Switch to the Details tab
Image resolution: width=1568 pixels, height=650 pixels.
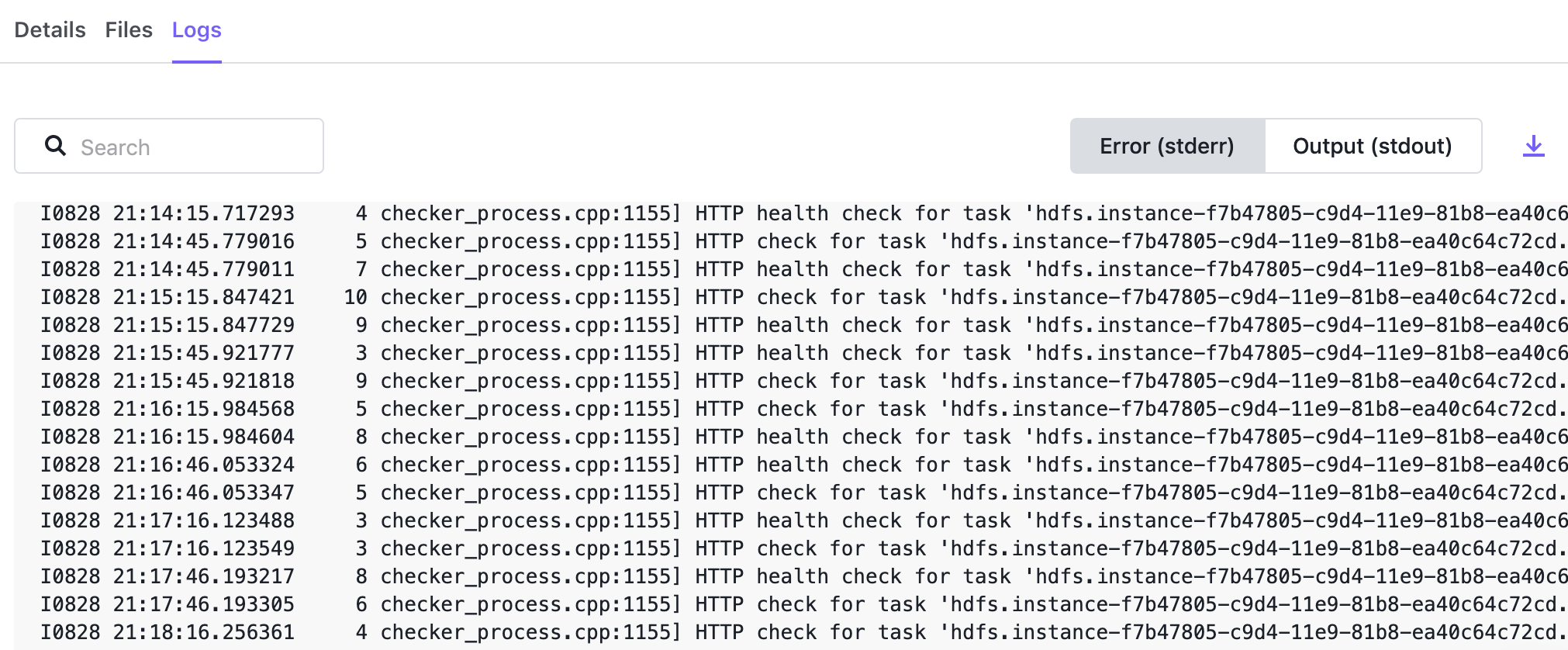coord(50,29)
